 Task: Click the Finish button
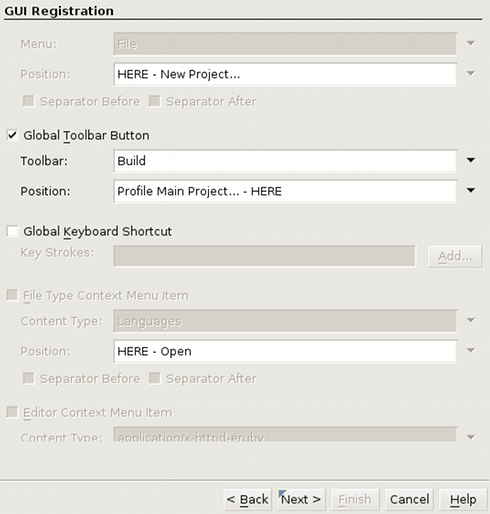[355, 499]
